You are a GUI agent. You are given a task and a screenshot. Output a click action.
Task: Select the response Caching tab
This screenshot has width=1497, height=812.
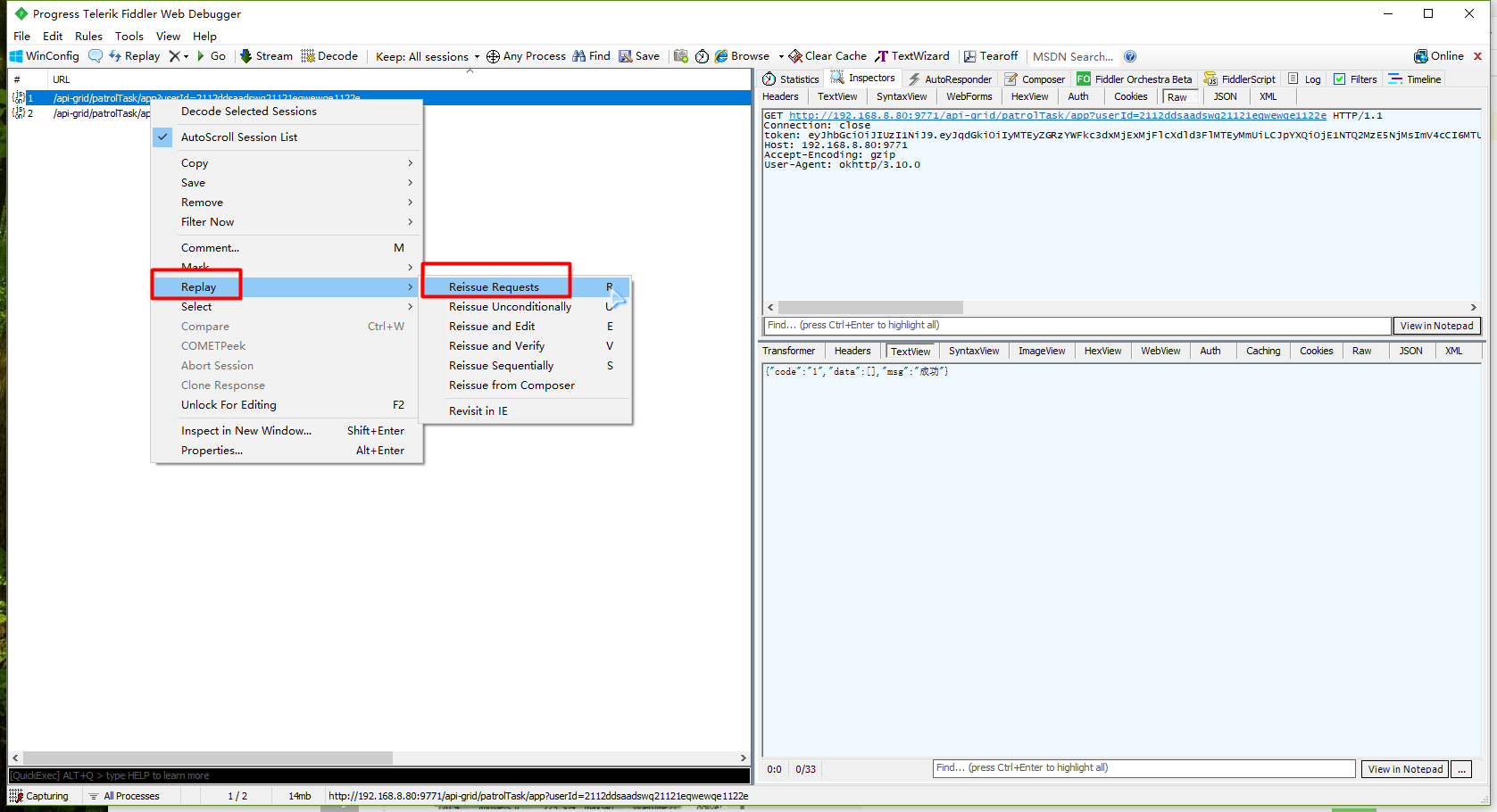(1263, 351)
